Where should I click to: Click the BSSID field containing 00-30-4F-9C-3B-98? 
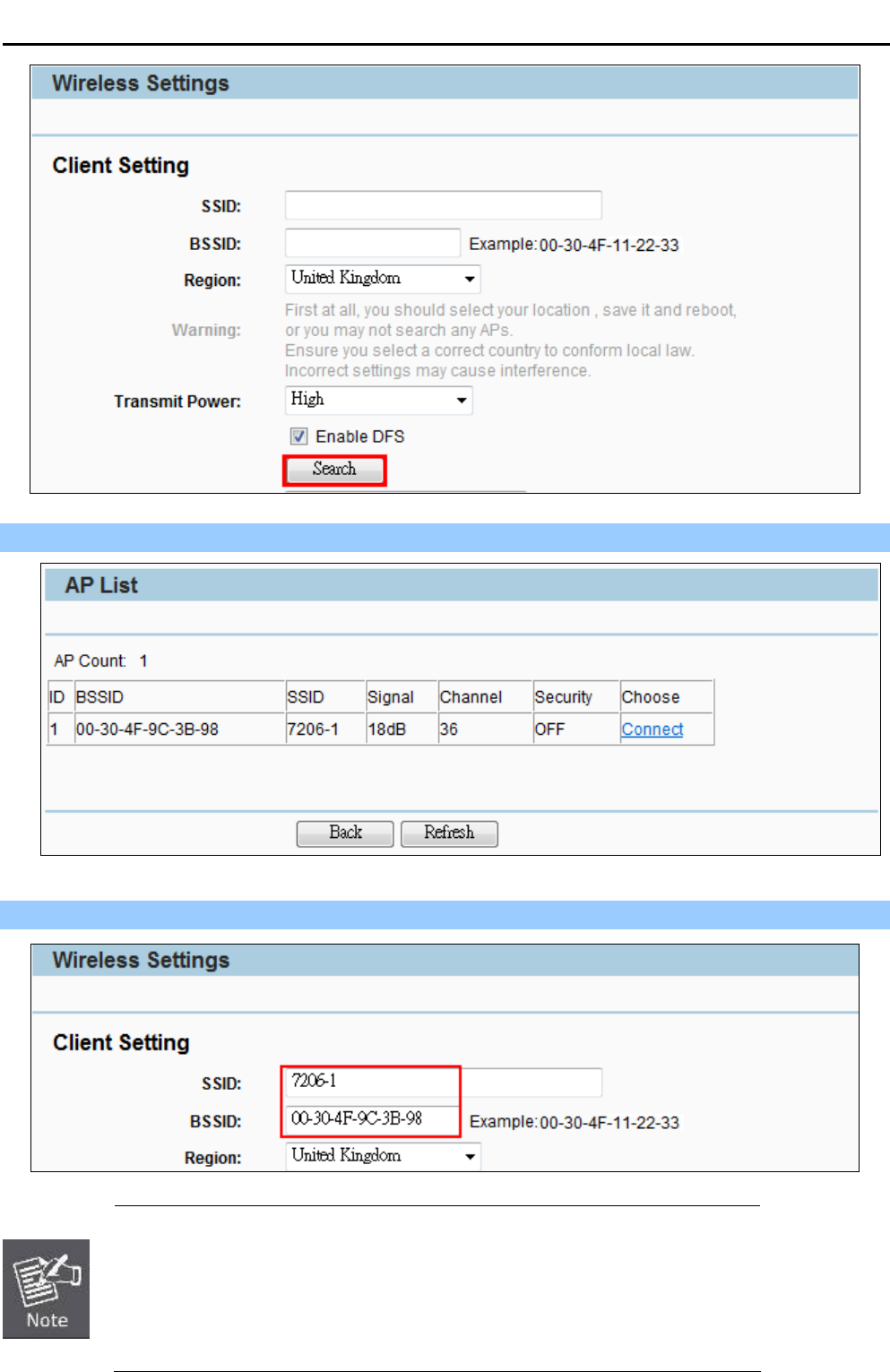(373, 1120)
